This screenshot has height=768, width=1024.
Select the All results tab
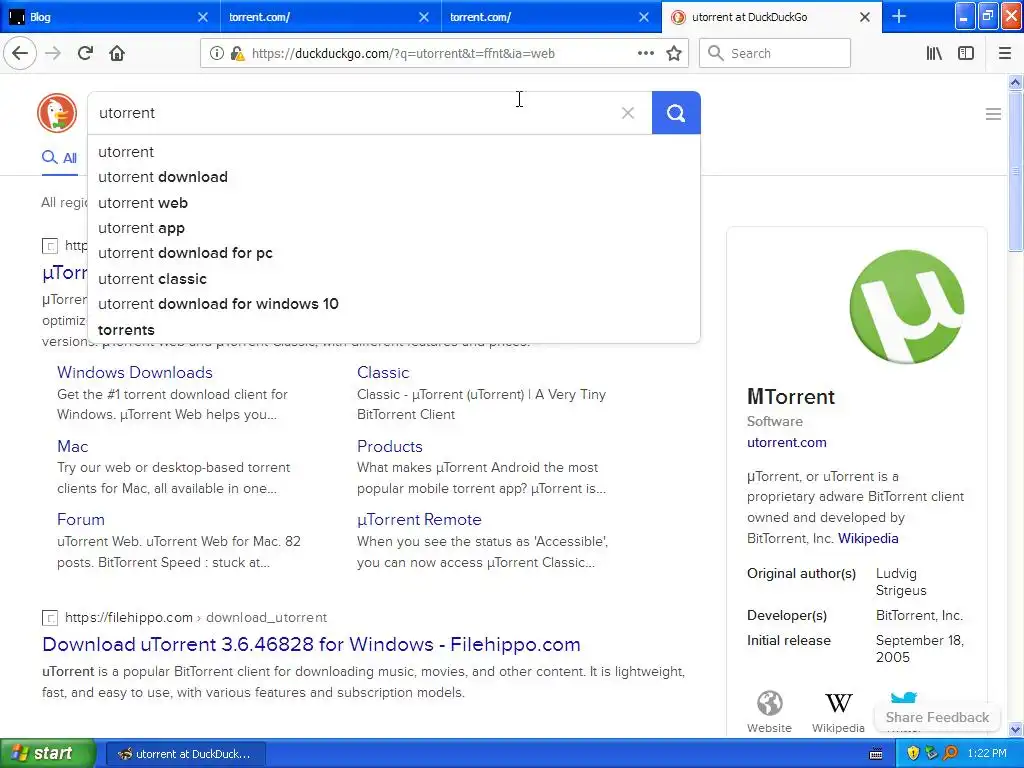click(59, 158)
